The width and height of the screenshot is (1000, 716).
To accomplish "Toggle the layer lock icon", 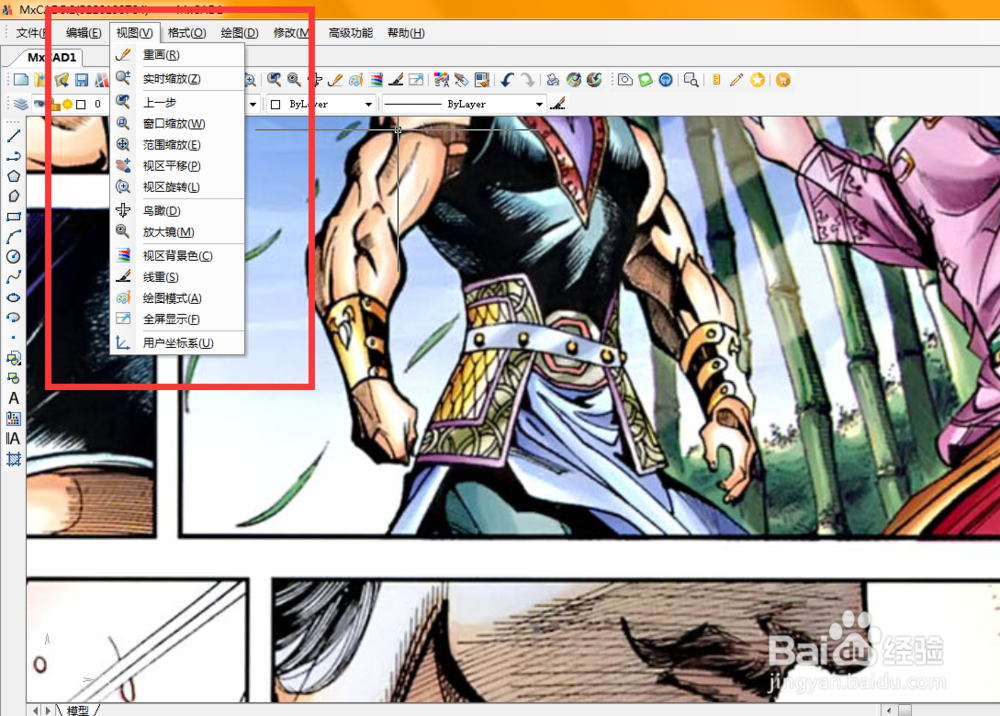I will tap(55, 105).
